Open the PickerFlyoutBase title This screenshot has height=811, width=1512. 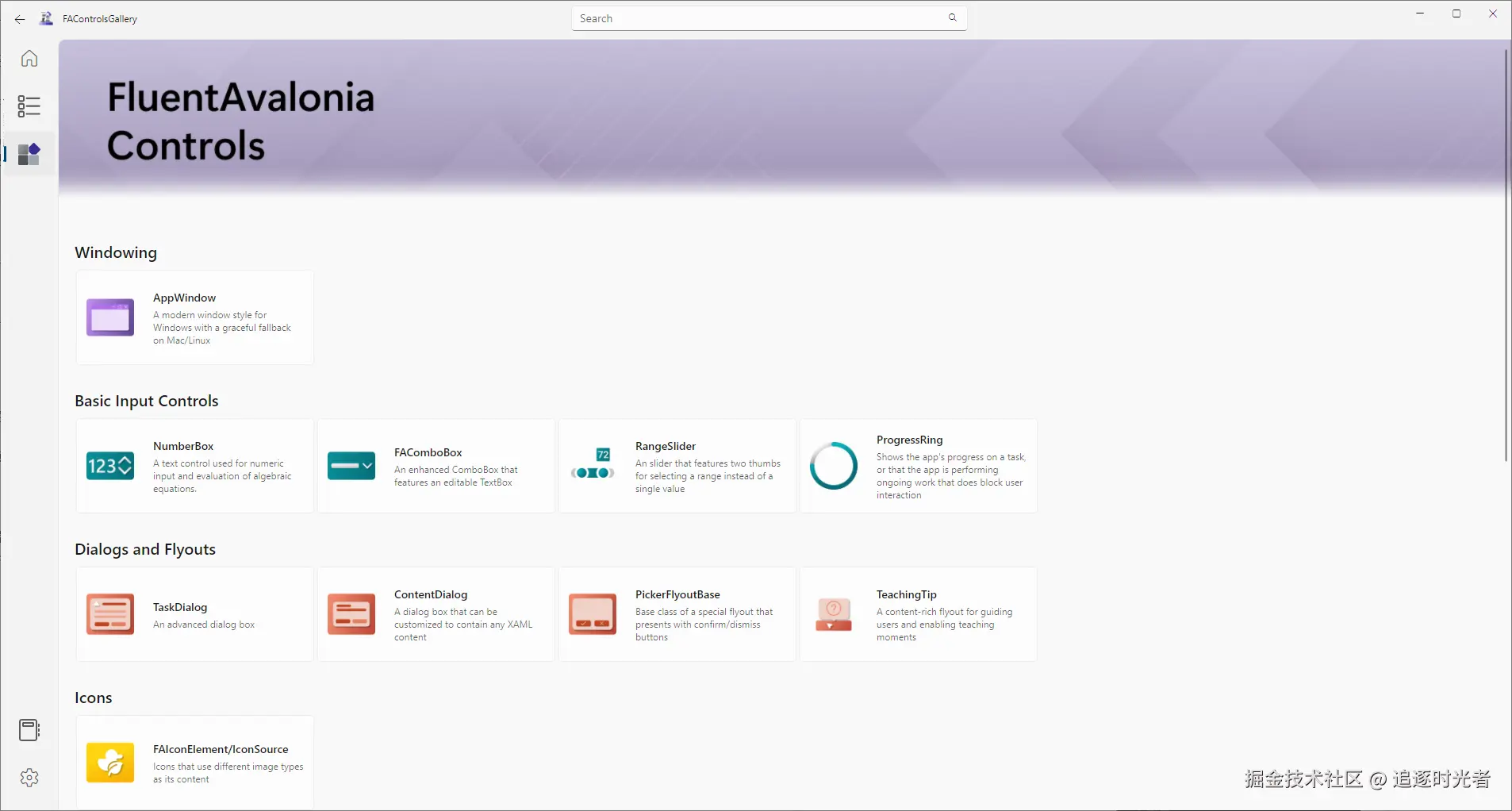[677, 594]
